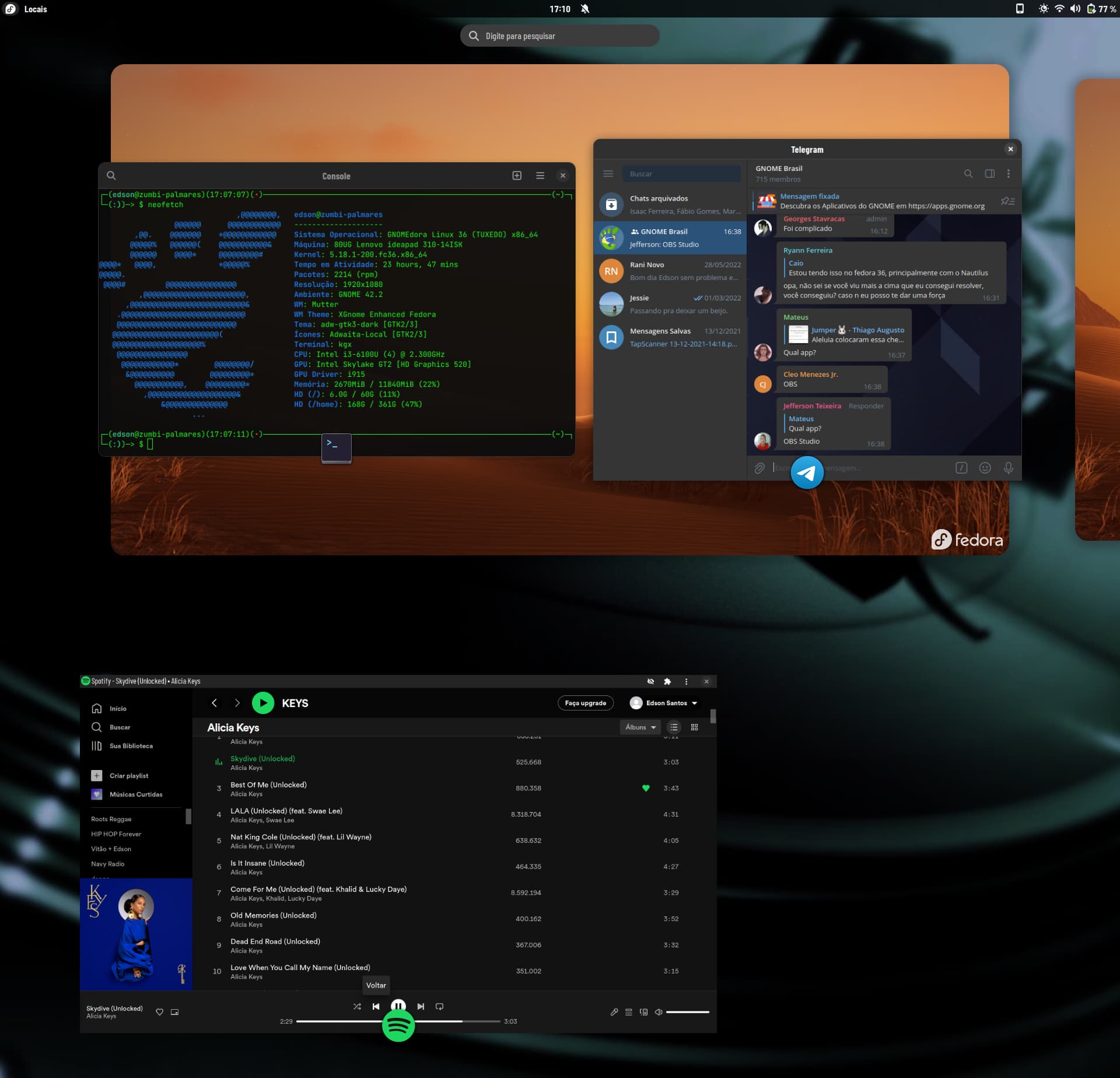Click the extensions puzzle icon in Spotify title bar
This screenshot has height=1078, width=1120.
pyautogui.click(x=667, y=681)
